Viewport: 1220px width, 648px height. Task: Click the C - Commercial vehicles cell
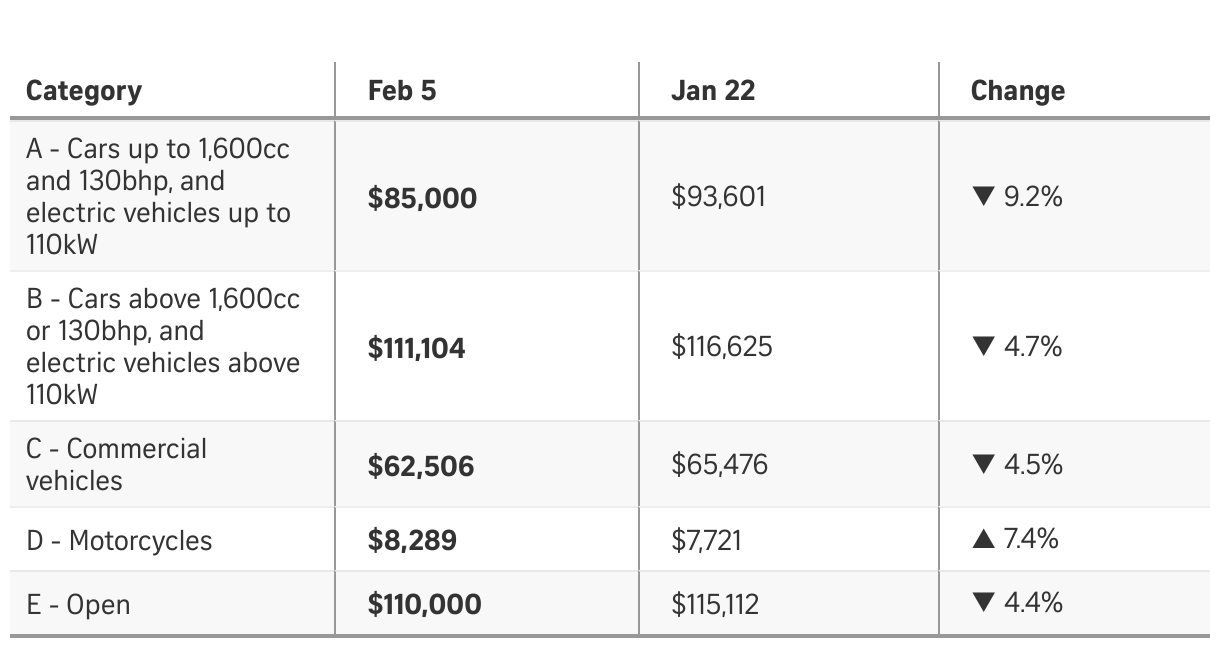click(116, 465)
